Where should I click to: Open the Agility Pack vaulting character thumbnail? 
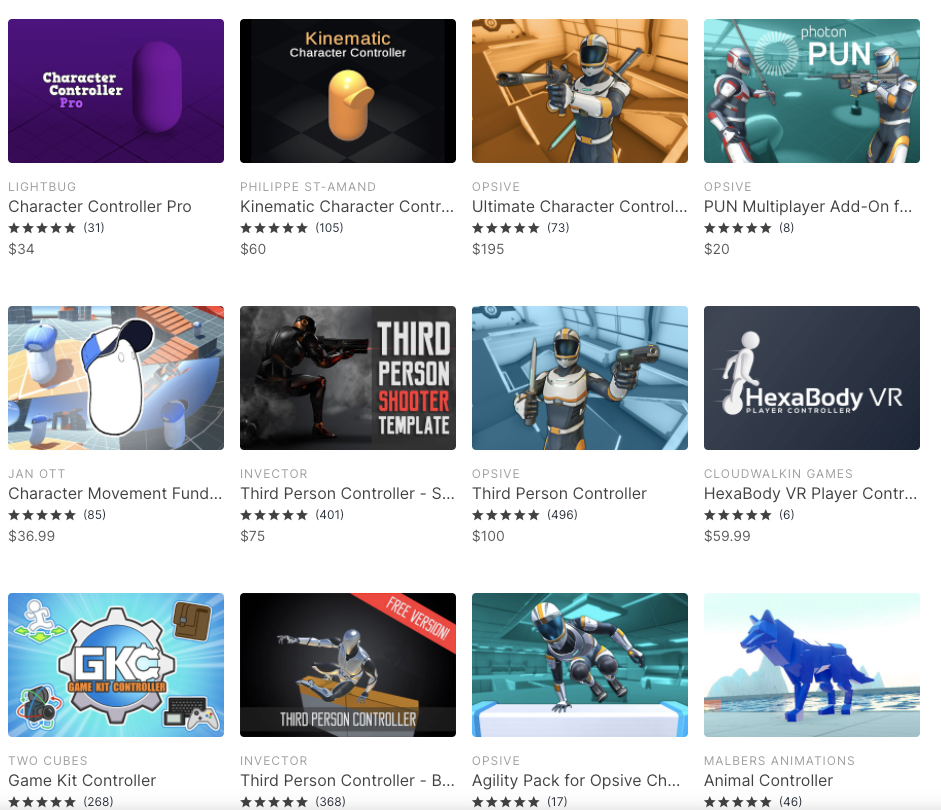click(580, 665)
